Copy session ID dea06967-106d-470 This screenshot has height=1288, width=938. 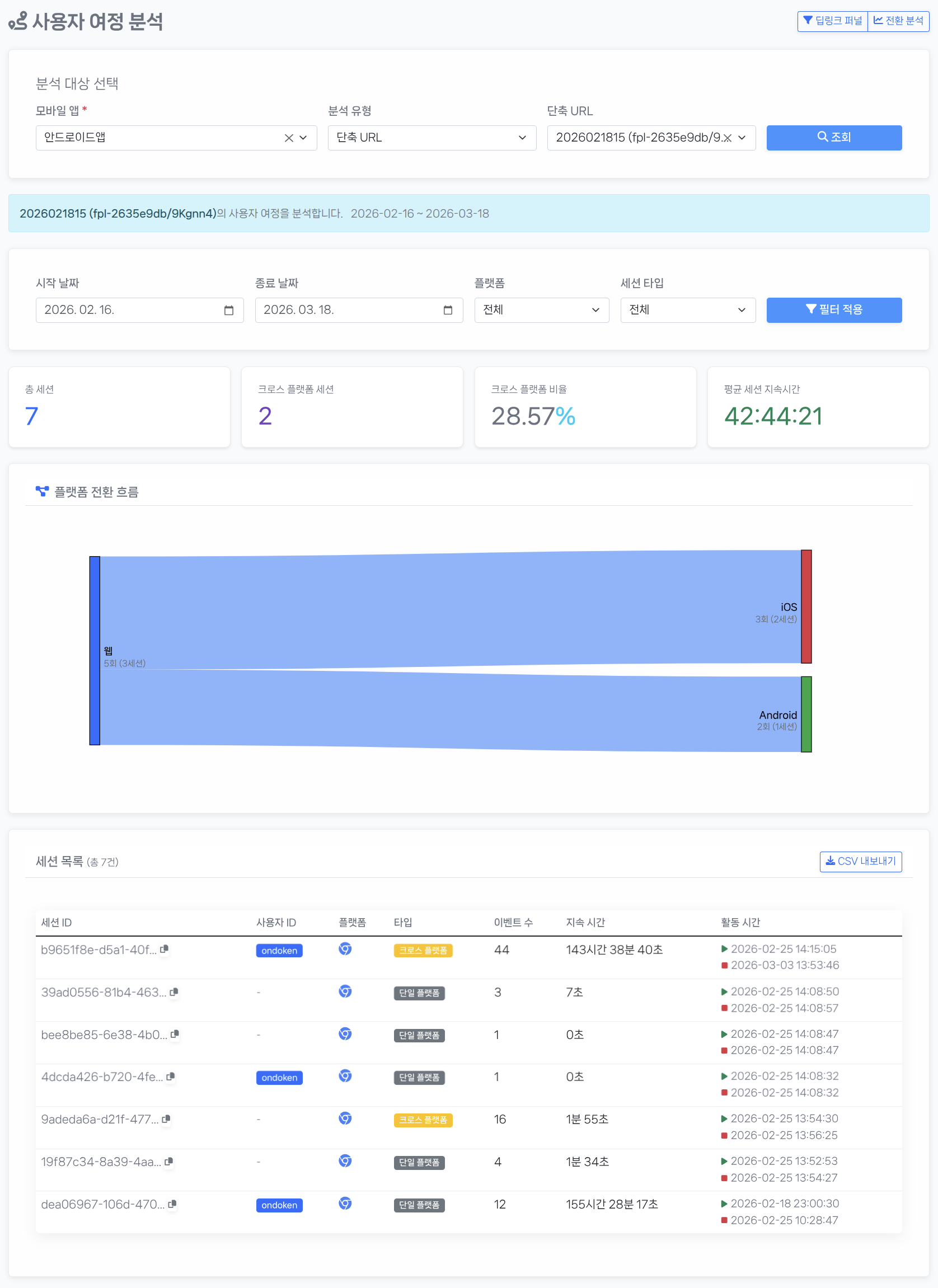pos(172,1204)
